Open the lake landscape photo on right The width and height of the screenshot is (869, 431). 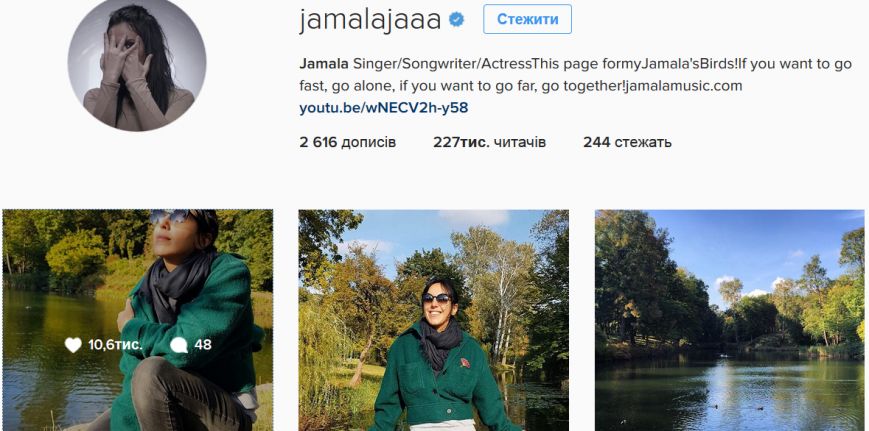coord(729,320)
